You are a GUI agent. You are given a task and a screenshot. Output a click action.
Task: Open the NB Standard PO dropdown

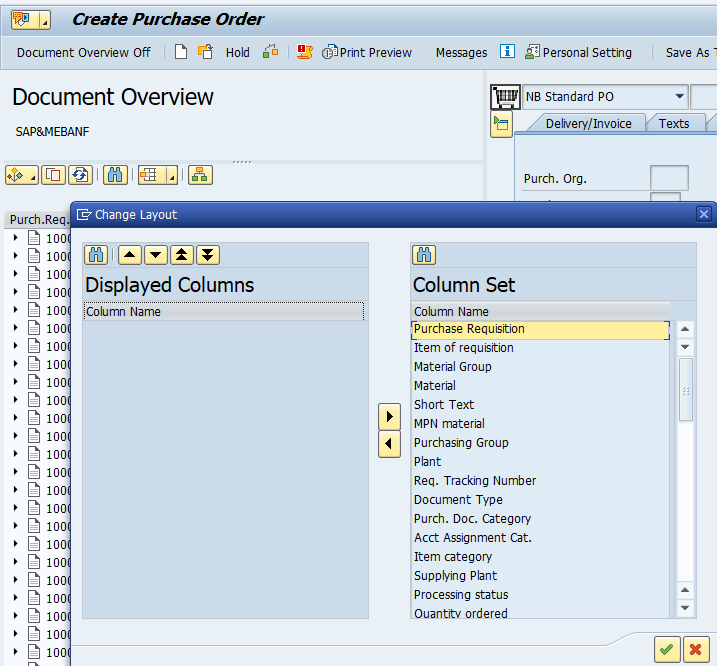[680, 97]
